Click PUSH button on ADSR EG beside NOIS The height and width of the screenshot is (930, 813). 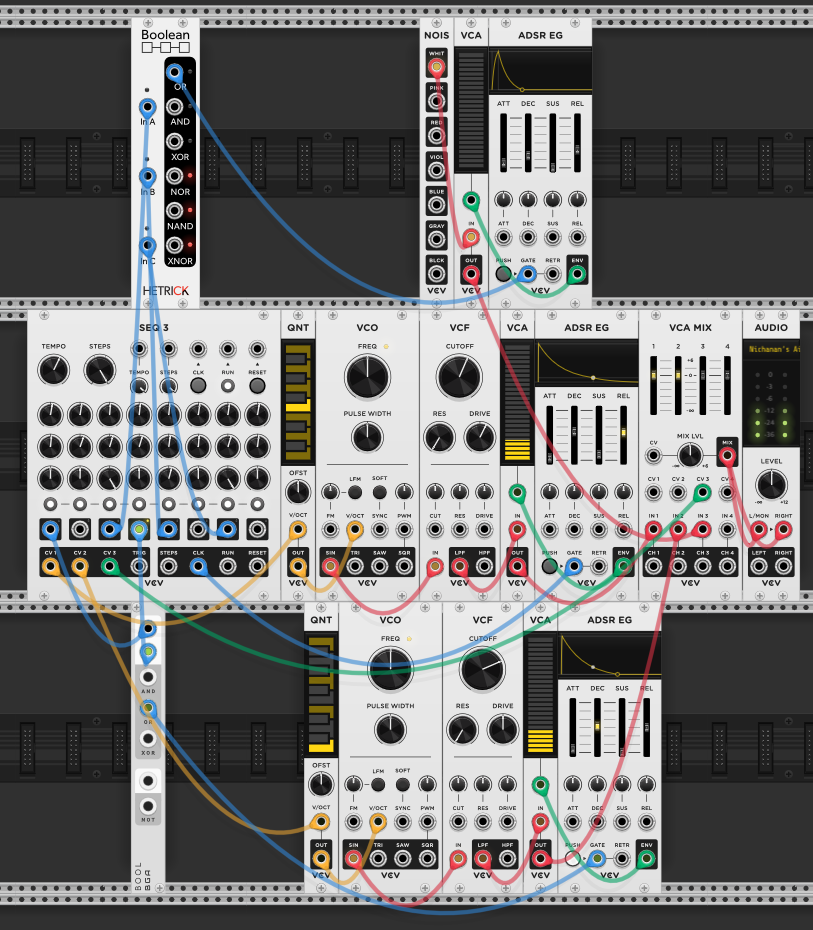[x=503, y=274]
